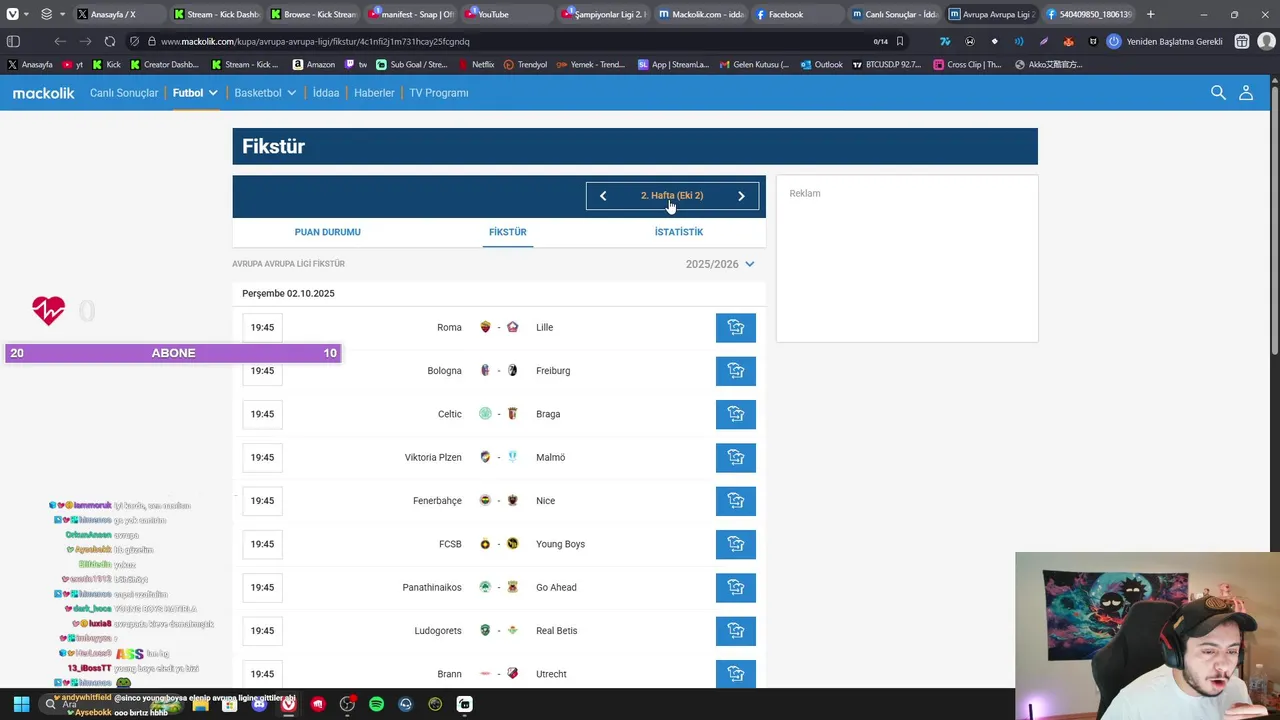Go to next week with right arrow
The image size is (1280, 720).
pyautogui.click(x=741, y=196)
